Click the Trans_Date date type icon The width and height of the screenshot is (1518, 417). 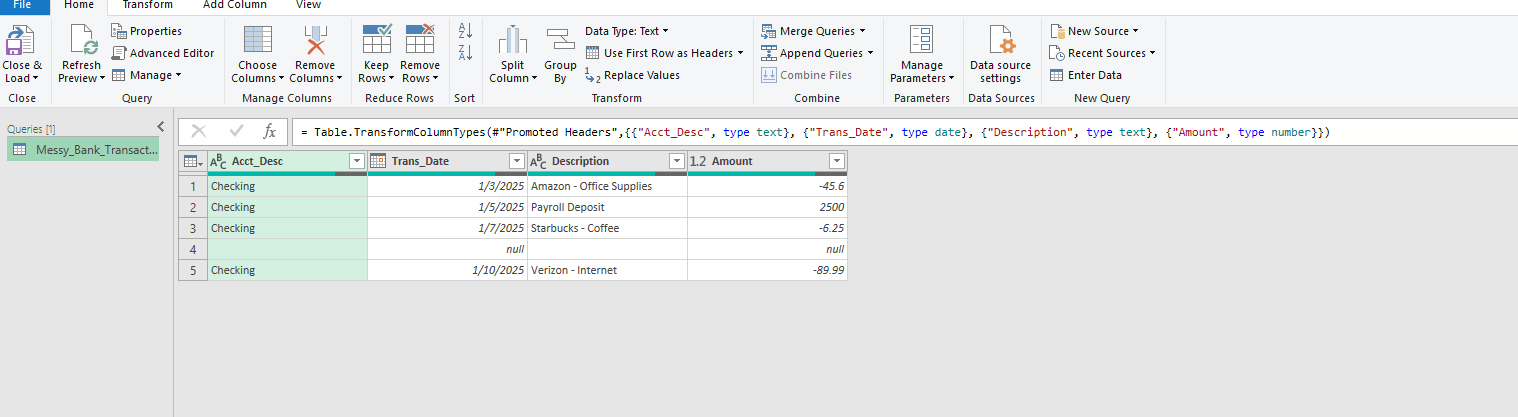pyautogui.click(x=378, y=161)
